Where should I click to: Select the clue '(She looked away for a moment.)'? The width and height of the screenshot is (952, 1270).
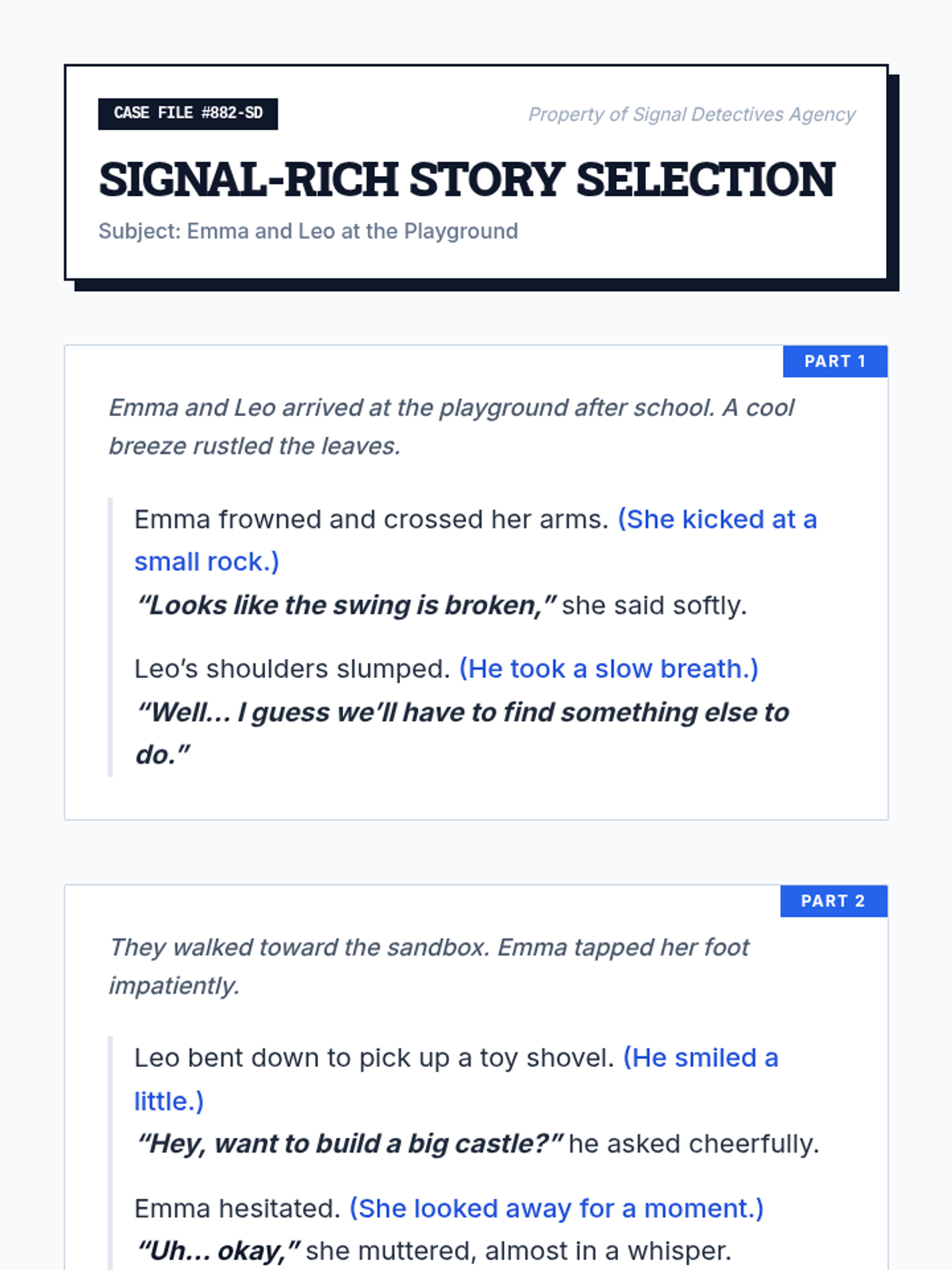pos(556,1208)
